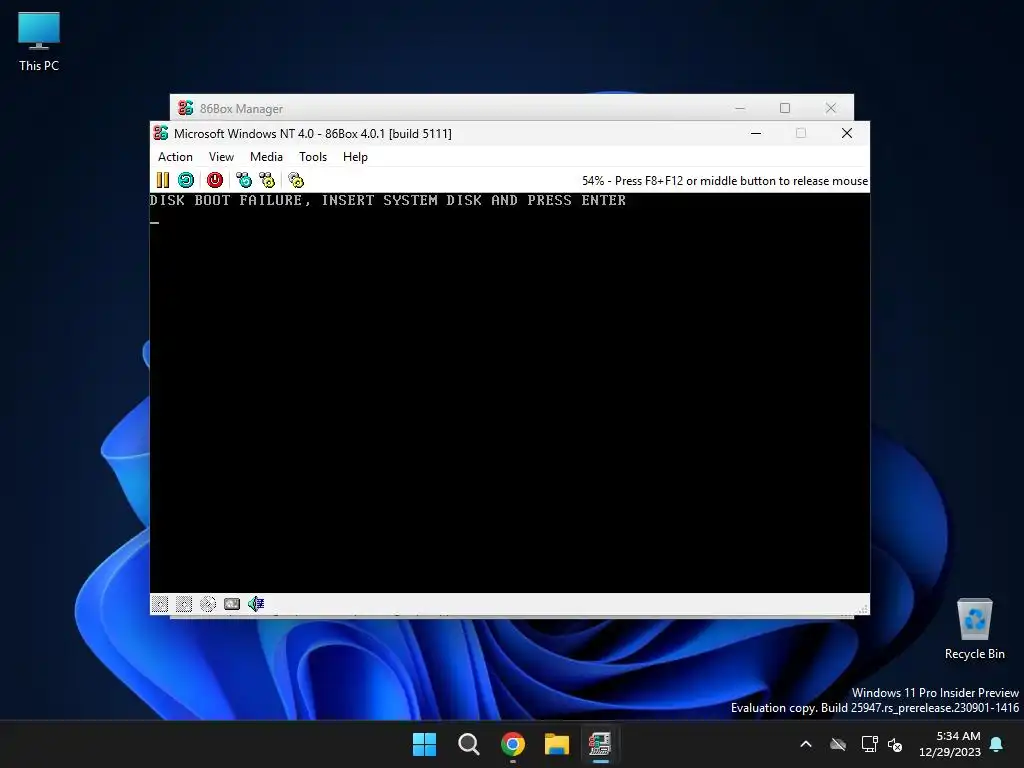The width and height of the screenshot is (1024, 768).
Task: Open the Windows Start menu
Action: [424, 744]
